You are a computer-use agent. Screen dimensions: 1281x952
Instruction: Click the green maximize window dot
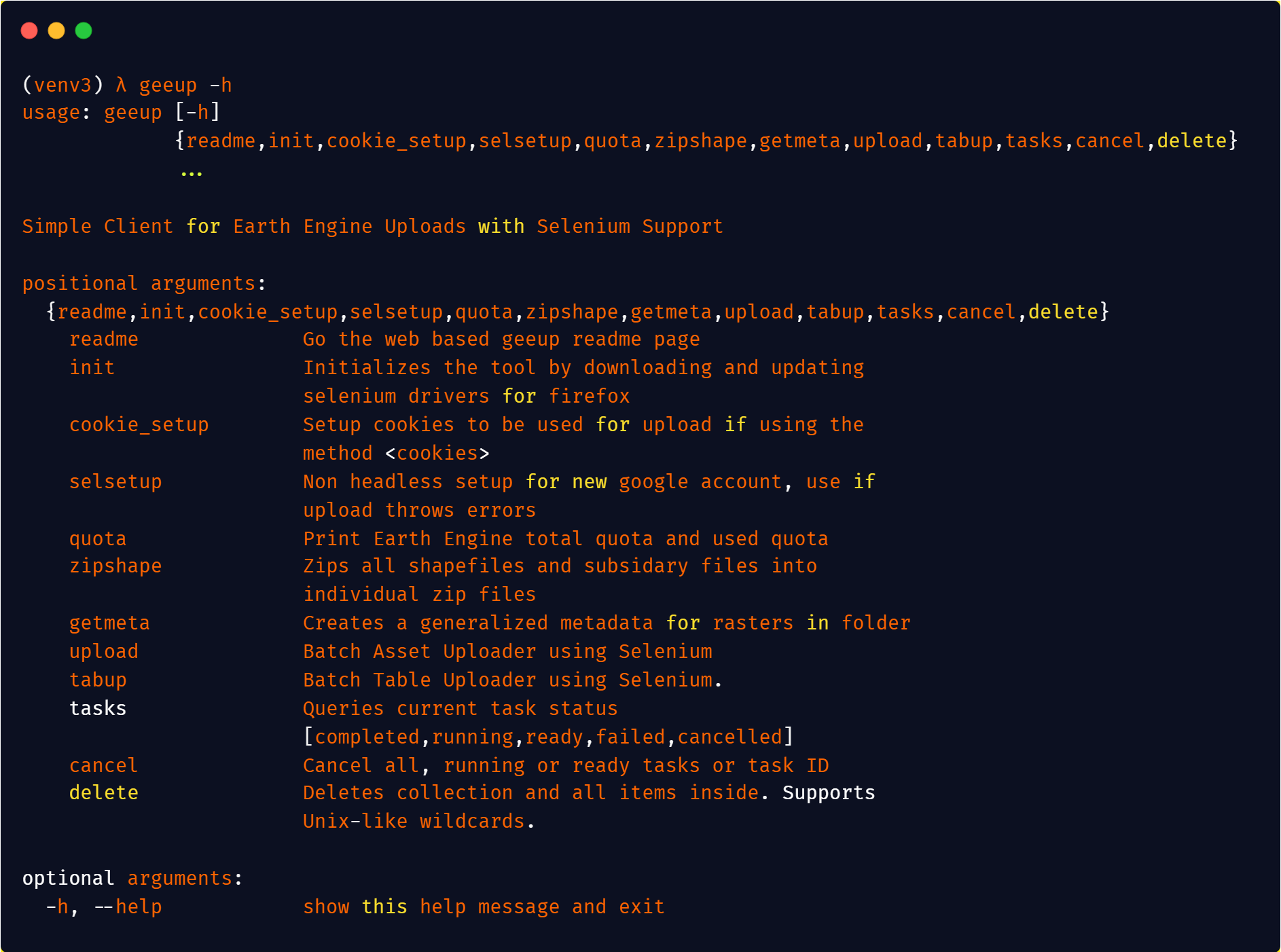click(x=84, y=31)
